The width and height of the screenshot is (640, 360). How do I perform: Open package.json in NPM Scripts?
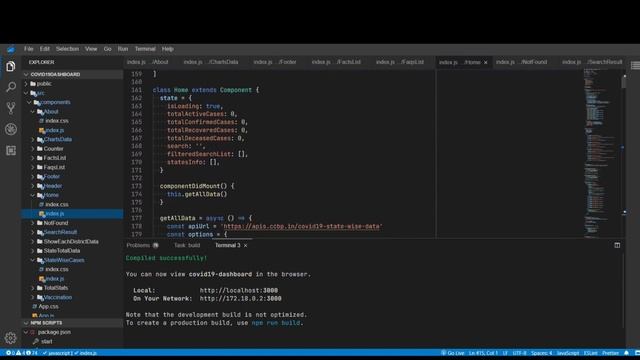pos(54,332)
